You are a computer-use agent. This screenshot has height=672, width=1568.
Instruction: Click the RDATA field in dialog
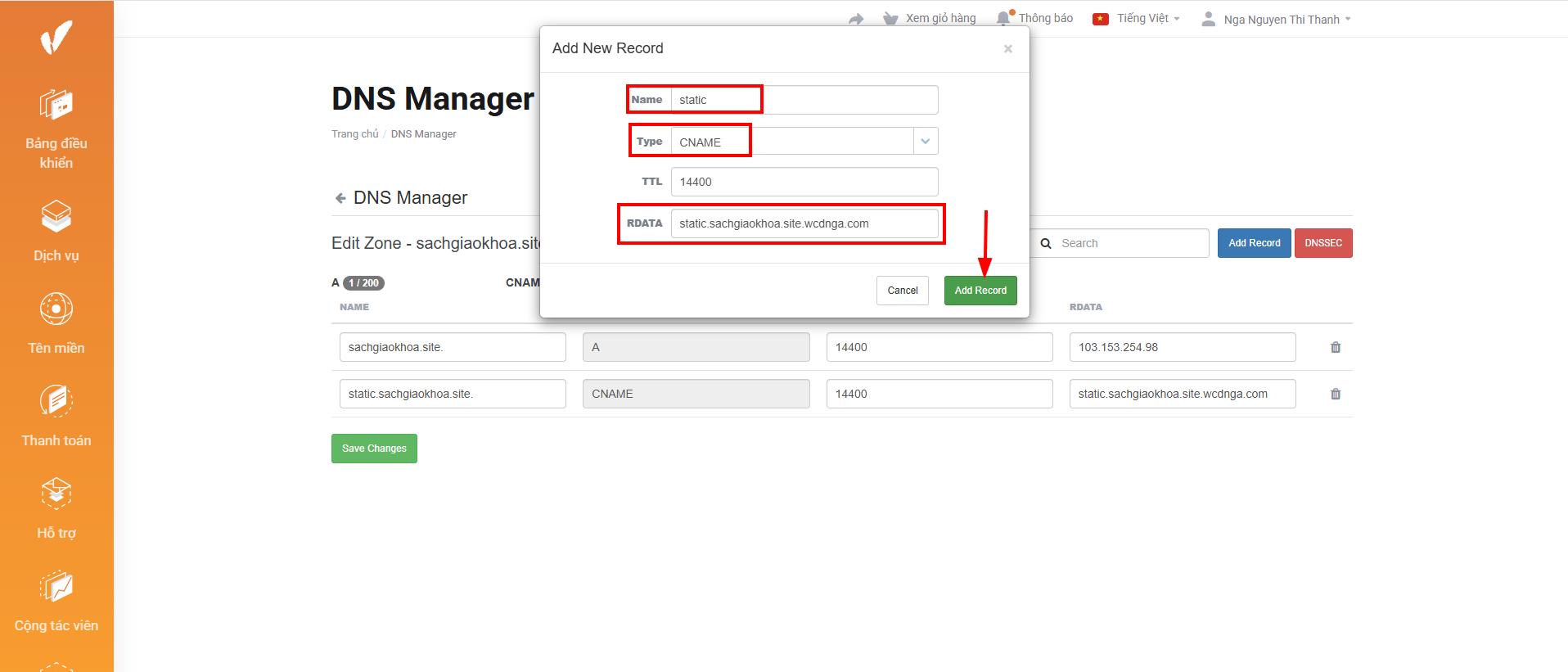pos(804,223)
